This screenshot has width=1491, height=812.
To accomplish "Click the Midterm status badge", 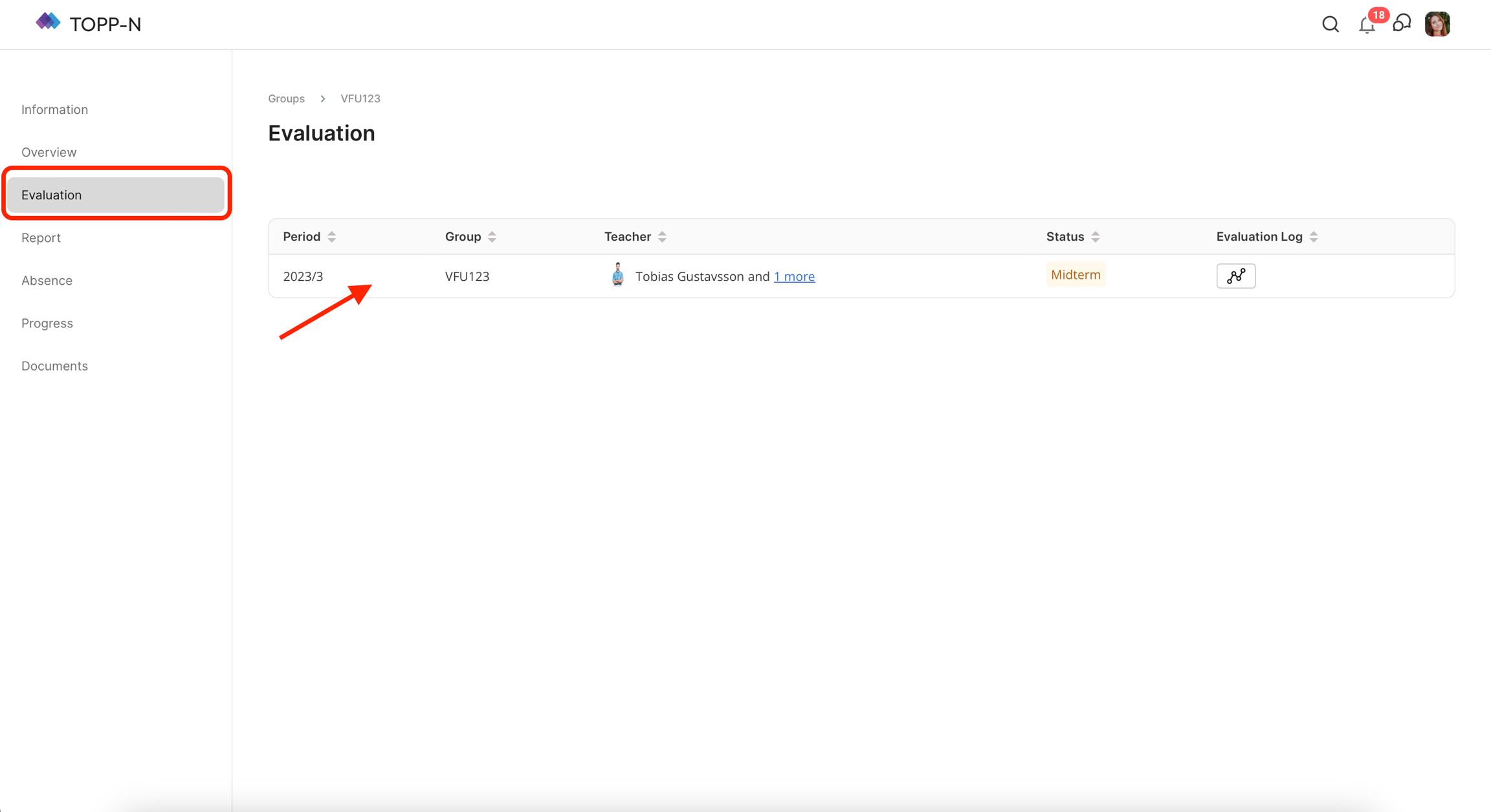I will point(1075,274).
